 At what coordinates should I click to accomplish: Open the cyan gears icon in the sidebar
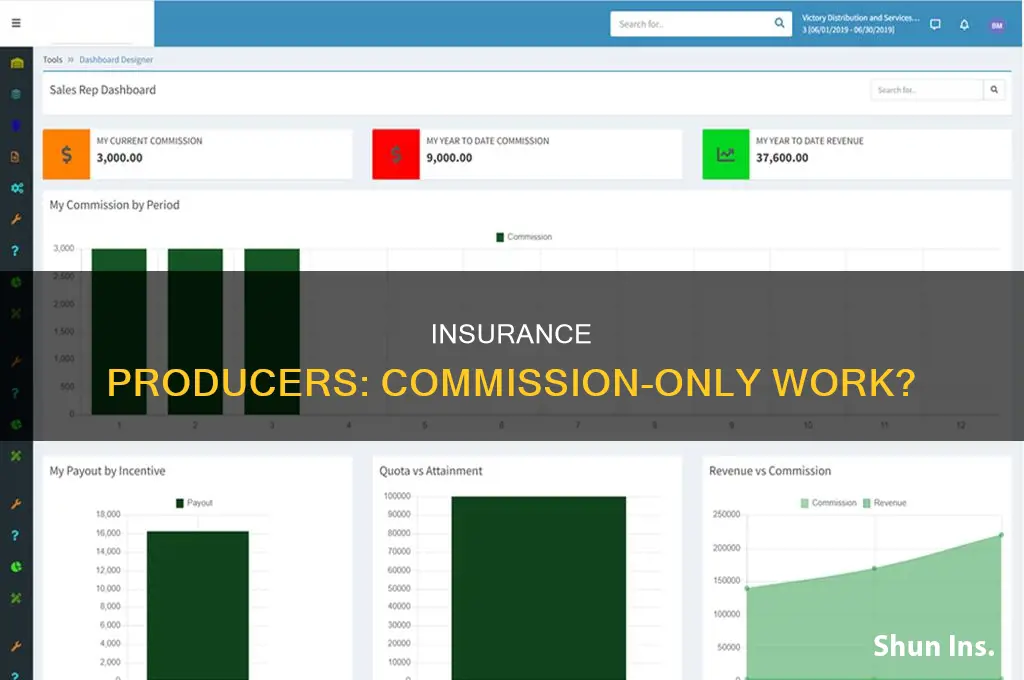[x=17, y=188]
